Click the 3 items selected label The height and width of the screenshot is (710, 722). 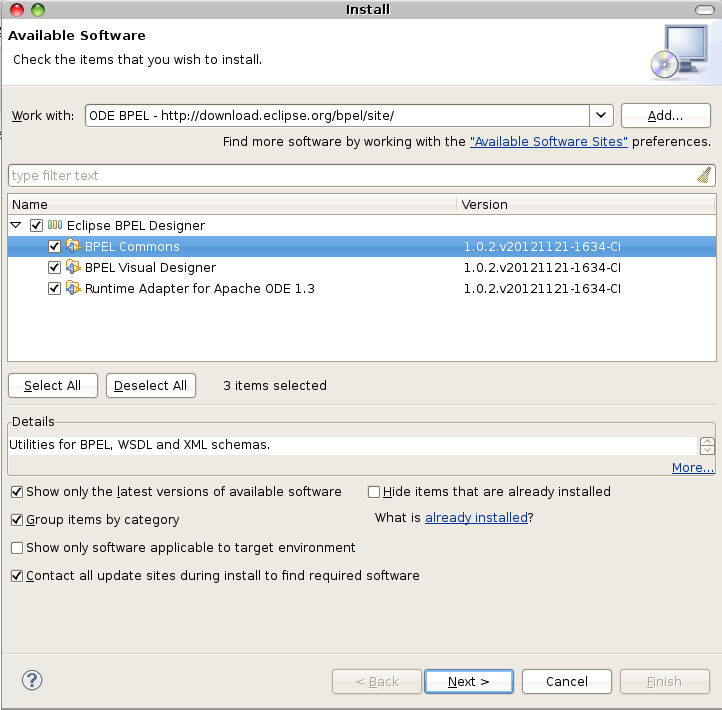tap(275, 385)
